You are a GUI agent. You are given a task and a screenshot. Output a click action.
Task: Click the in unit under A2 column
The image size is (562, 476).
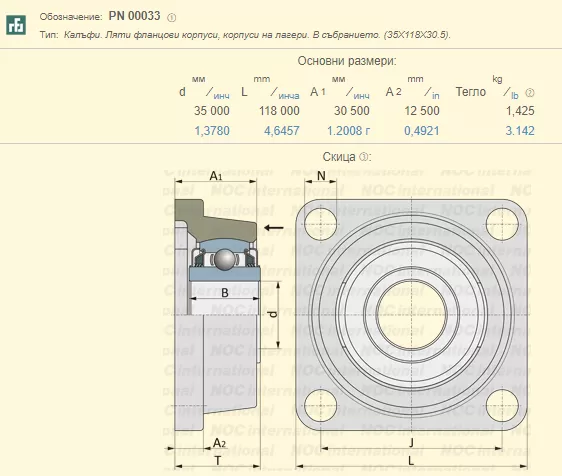coord(435,96)
